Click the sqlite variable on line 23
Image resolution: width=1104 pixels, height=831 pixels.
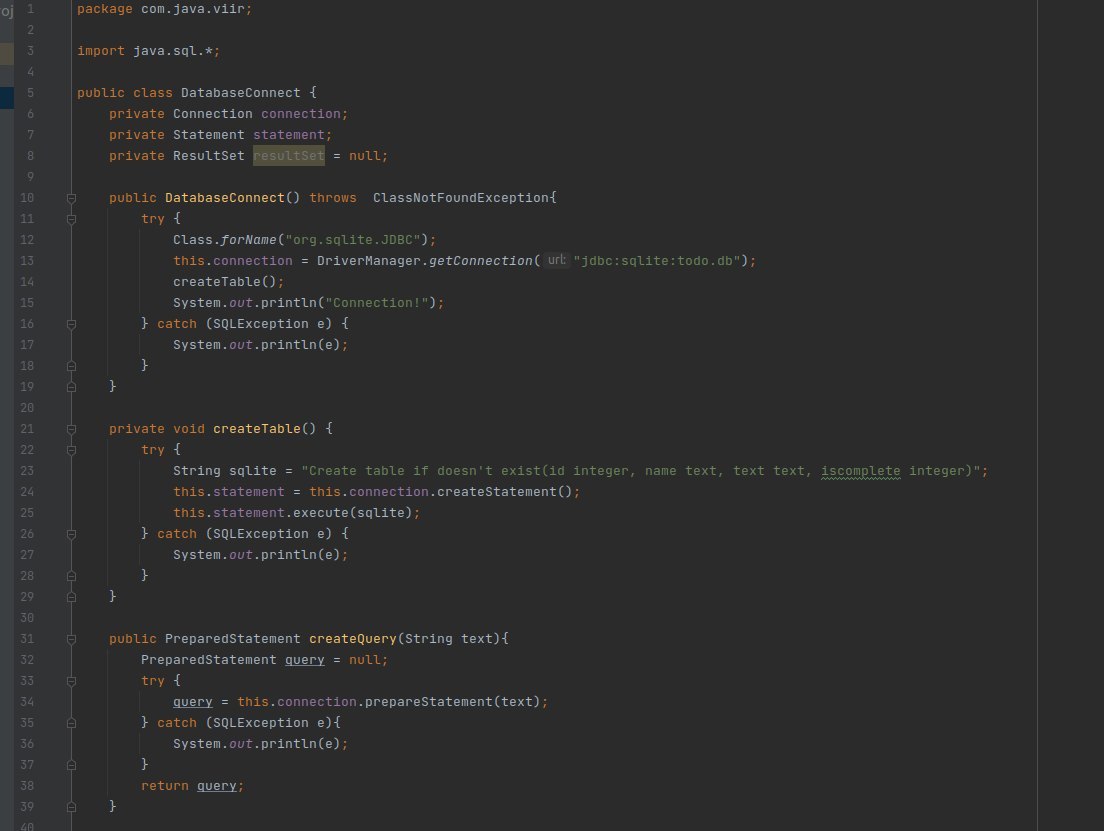(x=253, y=471)
